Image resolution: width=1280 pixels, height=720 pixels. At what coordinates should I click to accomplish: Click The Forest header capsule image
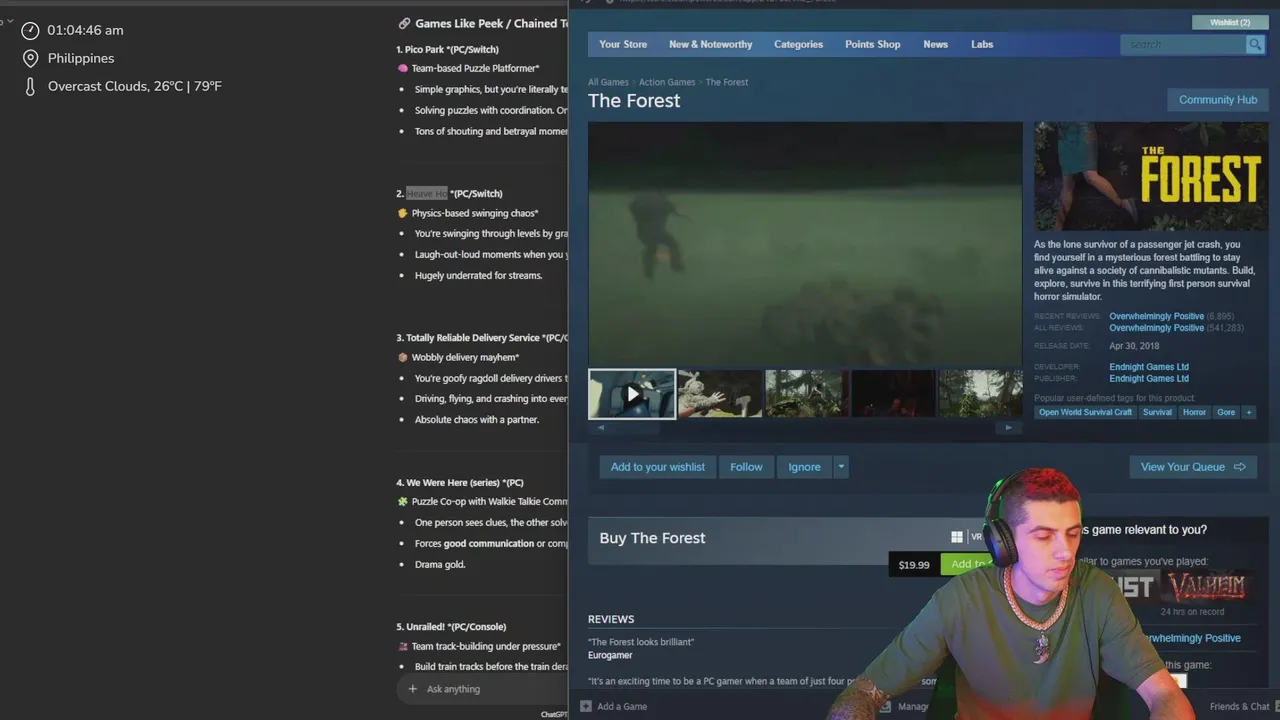[1151, 176]
